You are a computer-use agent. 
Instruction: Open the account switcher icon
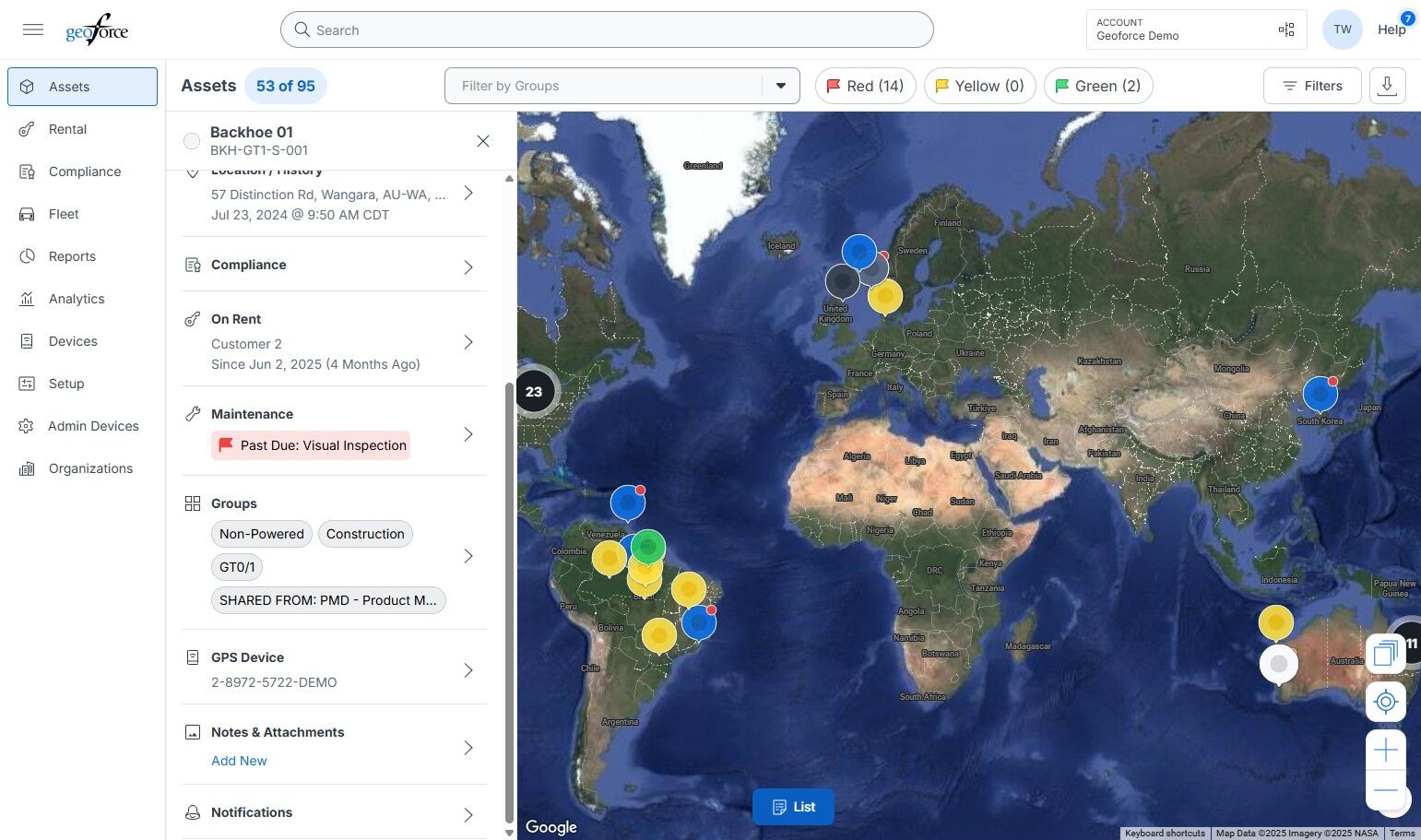point(1286,30)
